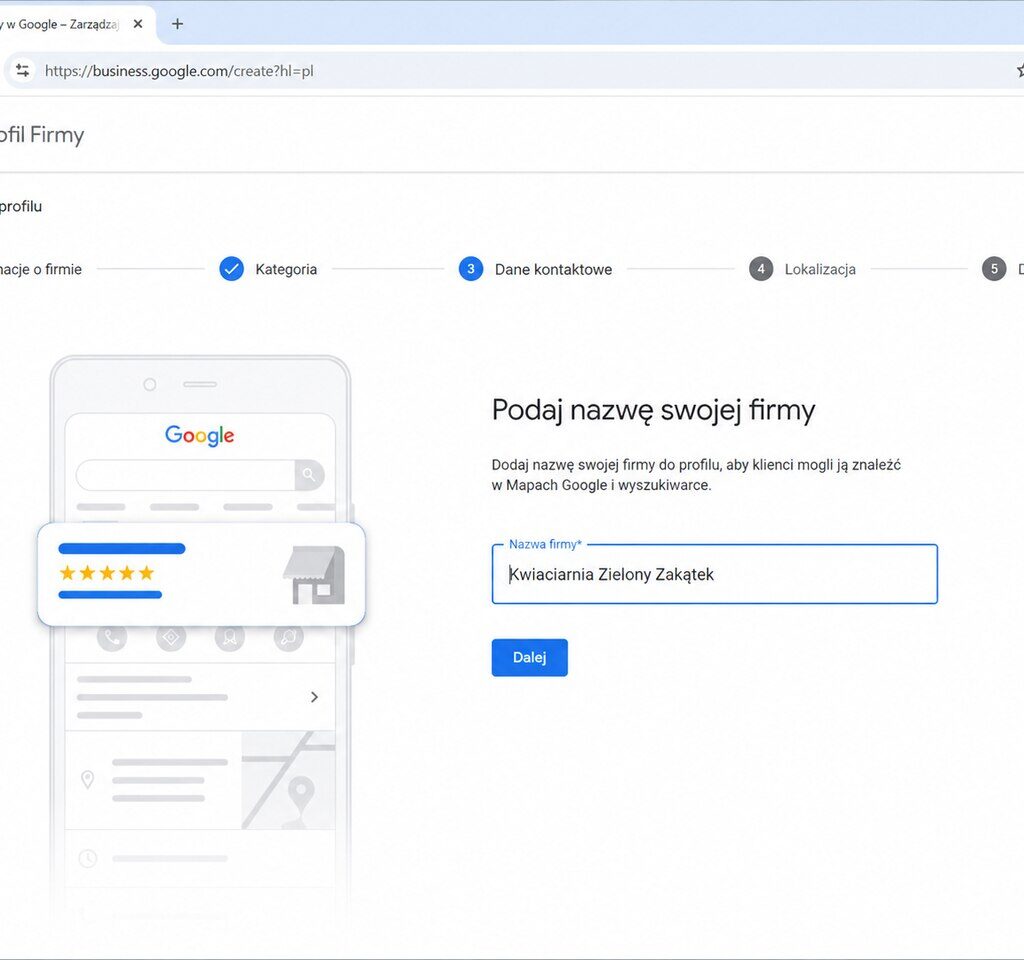1024x960 pixels.
Task: Open a new browser tab
Action: click(177, 24)
